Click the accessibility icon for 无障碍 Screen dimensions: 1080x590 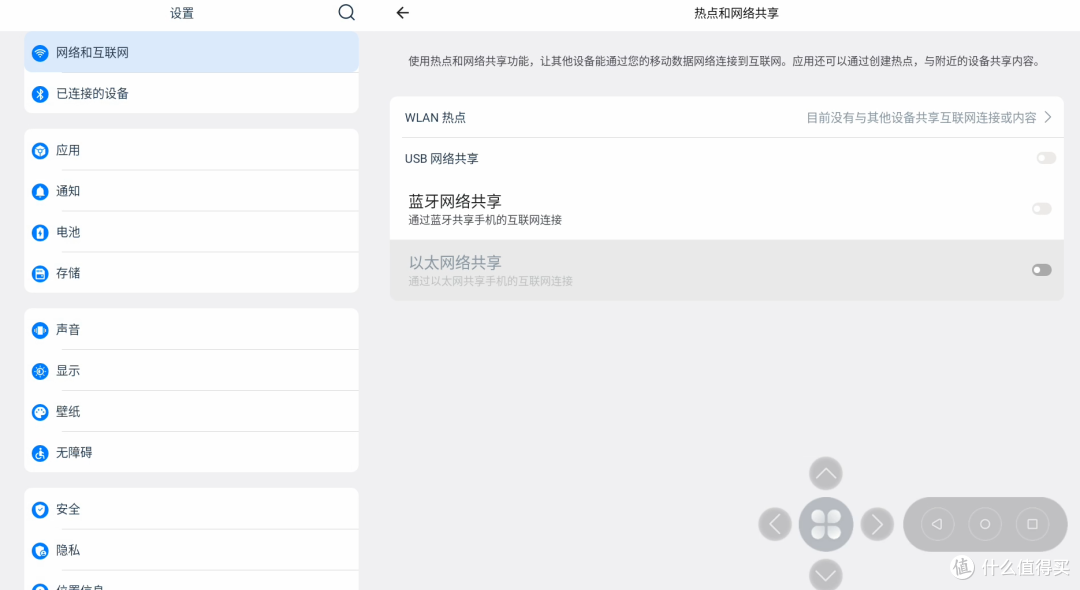coord(40,453)
